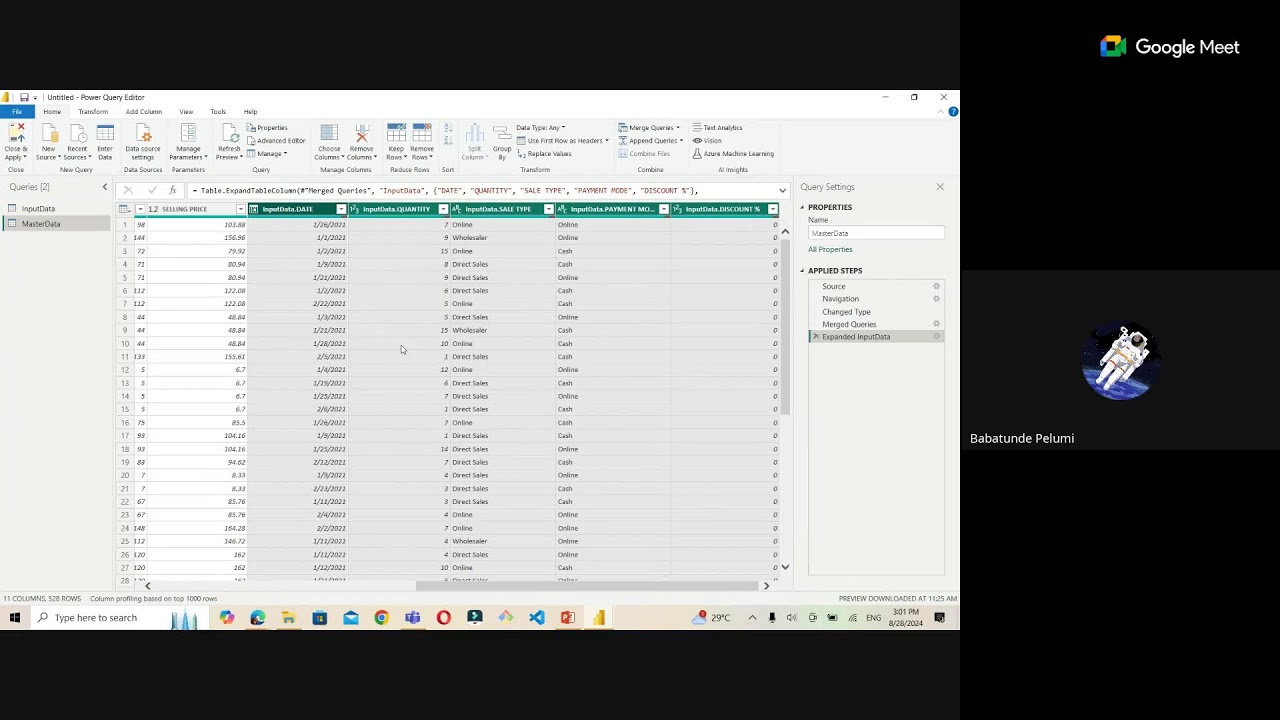The image size is (1280, 720).
Task: Switch to the Tools tab
Action: click(218, 112)
